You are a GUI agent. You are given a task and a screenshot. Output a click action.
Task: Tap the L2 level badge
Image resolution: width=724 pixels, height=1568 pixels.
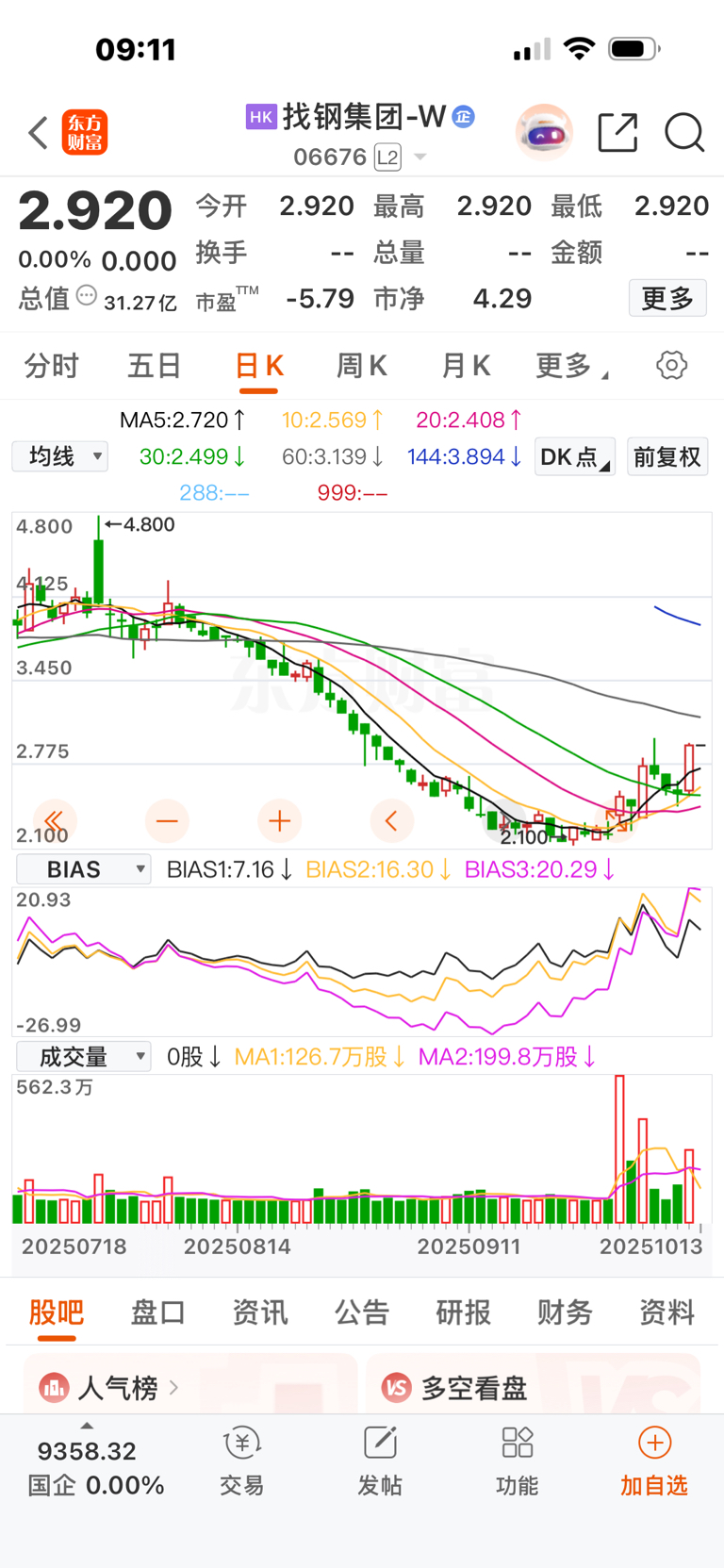(x=387, y=157)
